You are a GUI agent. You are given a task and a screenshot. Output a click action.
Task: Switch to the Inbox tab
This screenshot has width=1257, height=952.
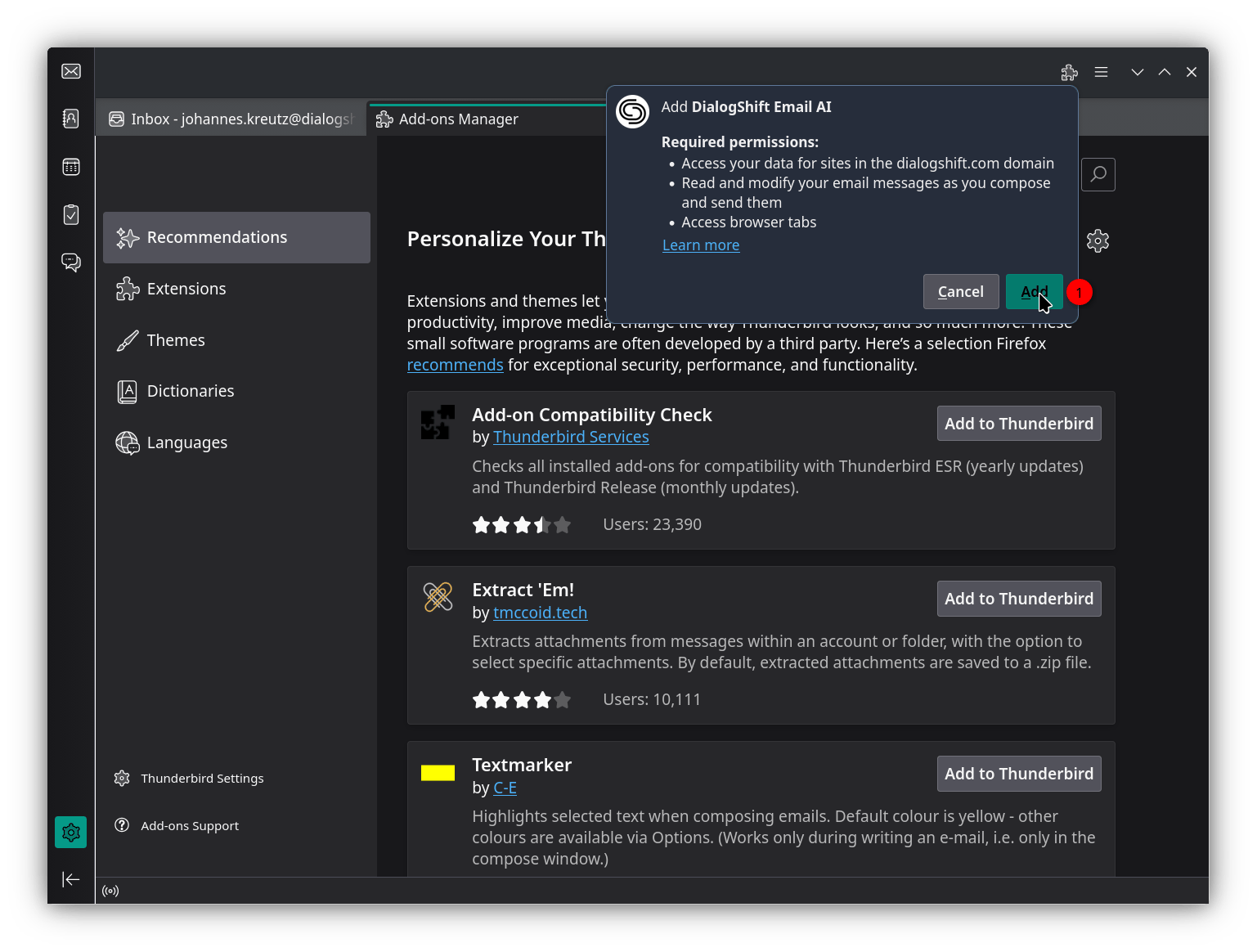[231, 119]
